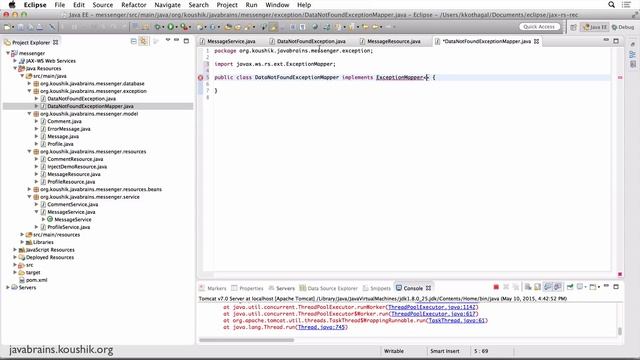Open the Apple menu
This screenshot has width=640, height=360.
12,5
